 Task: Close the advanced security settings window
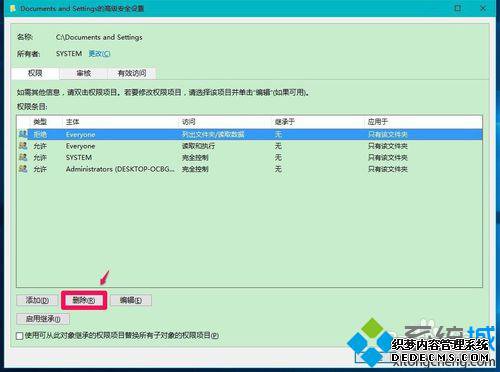point(483,8)
